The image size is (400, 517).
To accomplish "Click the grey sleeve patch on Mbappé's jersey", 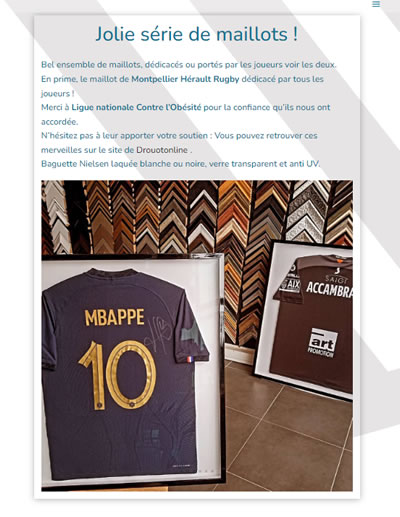I will coord(192,334).
